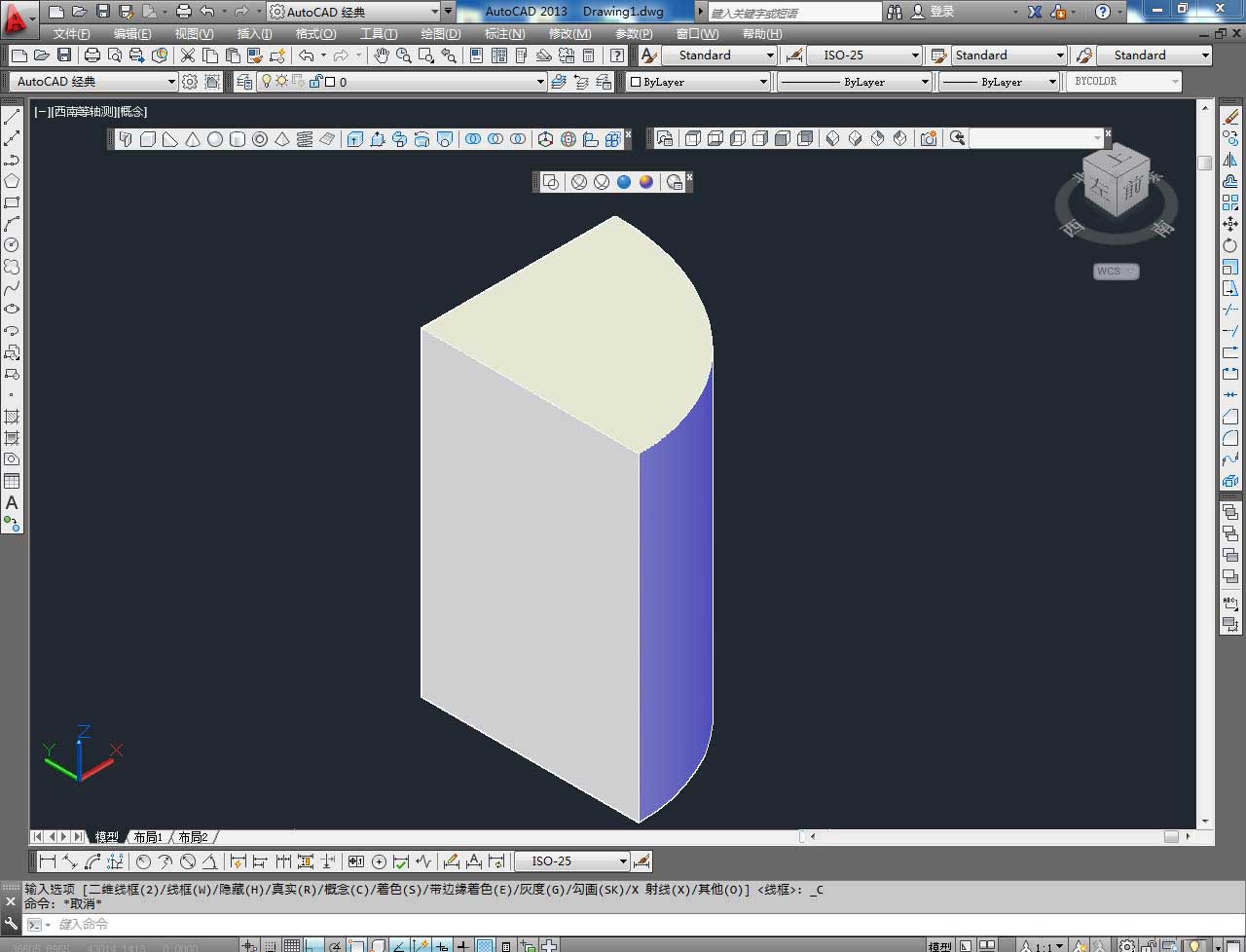Click the Move tool in Modify toolbar
Screen dimensions: 1246x952
1230,224
